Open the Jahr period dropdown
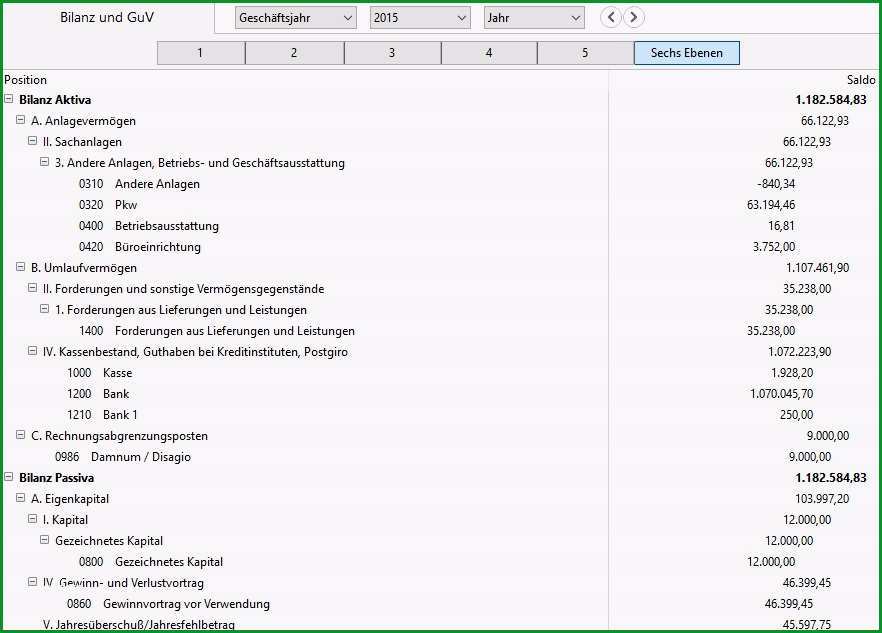 pos(534,18)
